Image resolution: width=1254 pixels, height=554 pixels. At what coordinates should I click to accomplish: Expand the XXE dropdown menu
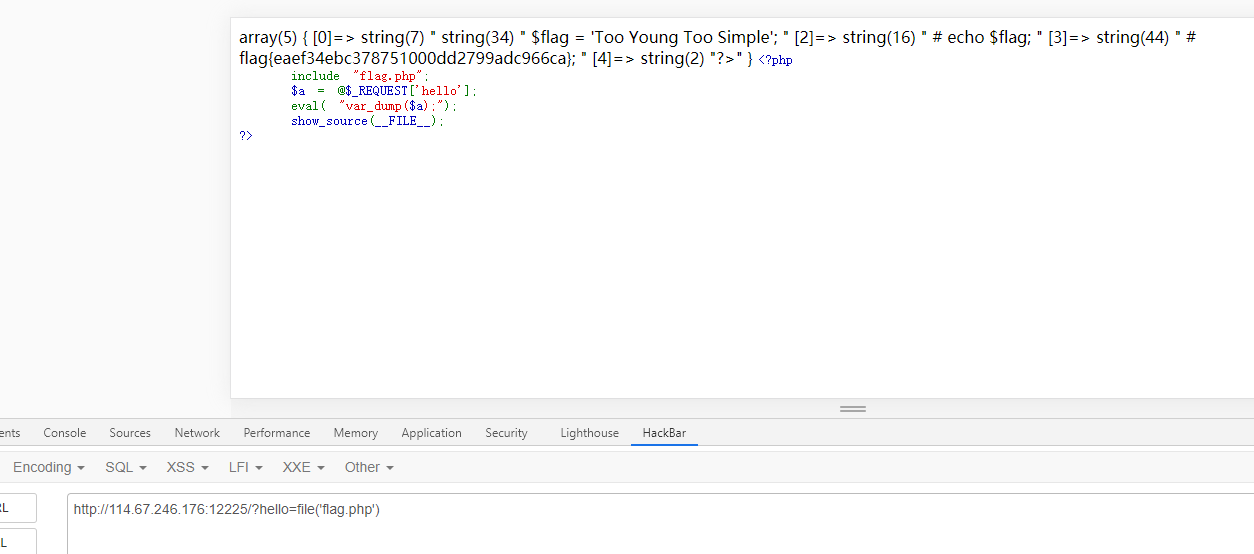304,467
